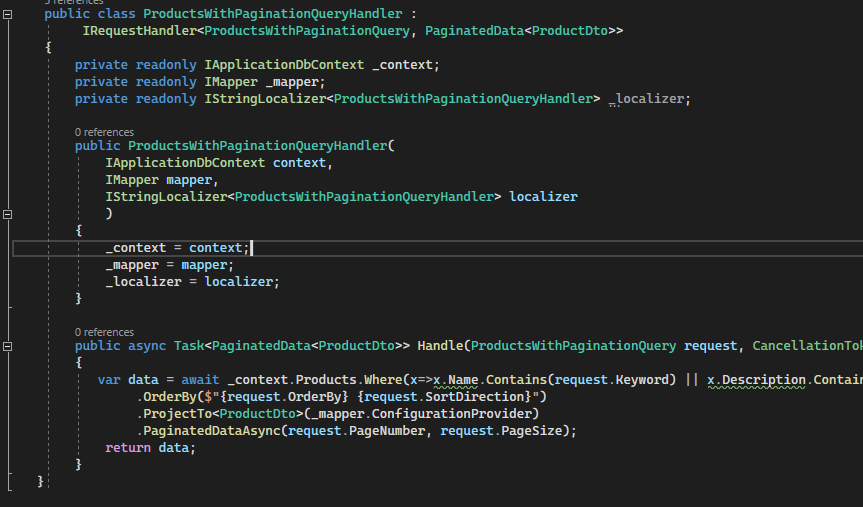Image resolution: width=863 pixels, height=507 pixels.
Task: Click request.Keyword inside the Contains call
Action: [x=611, y=380]
